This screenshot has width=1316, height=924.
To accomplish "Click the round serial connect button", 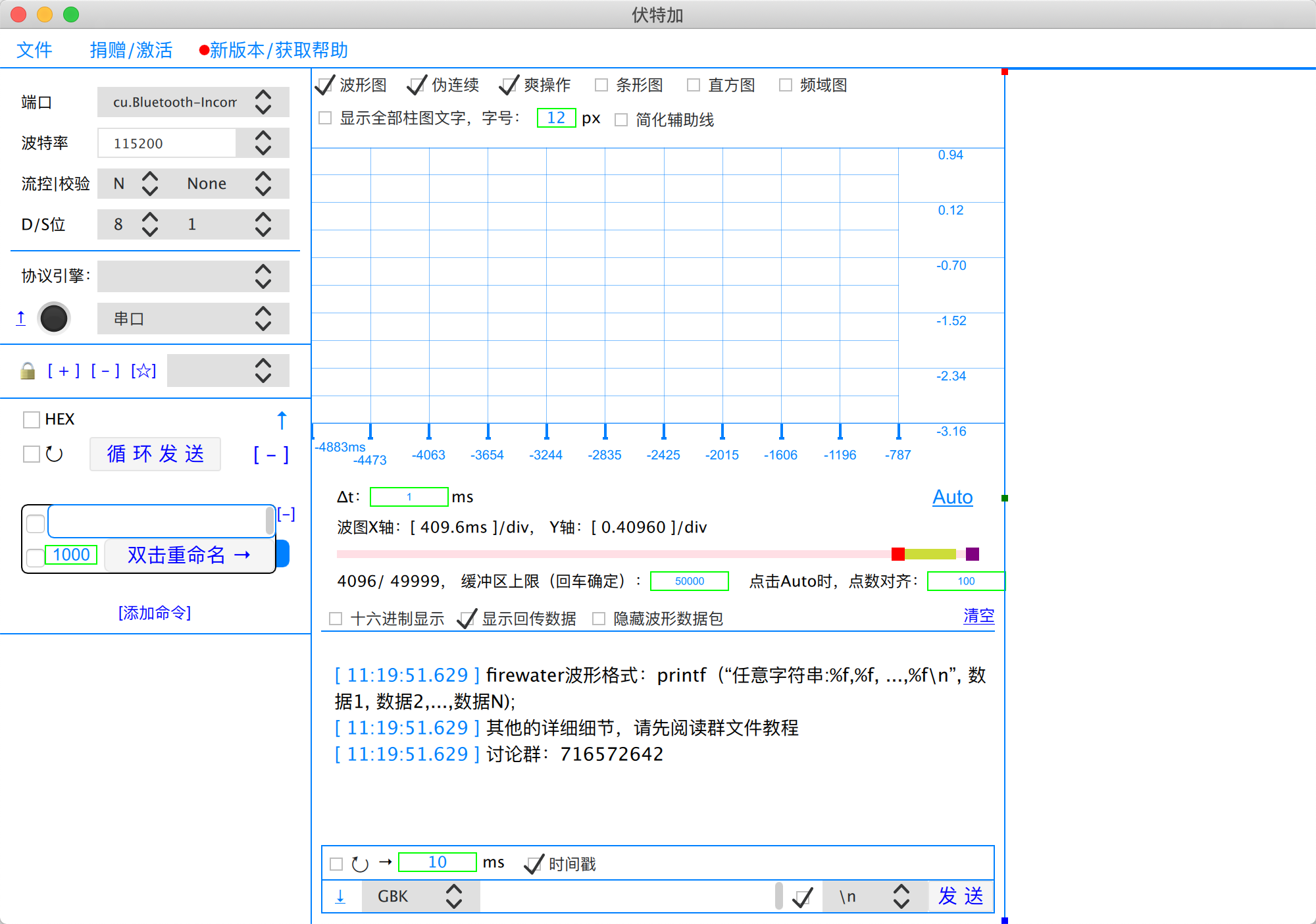I will (54, 319).
